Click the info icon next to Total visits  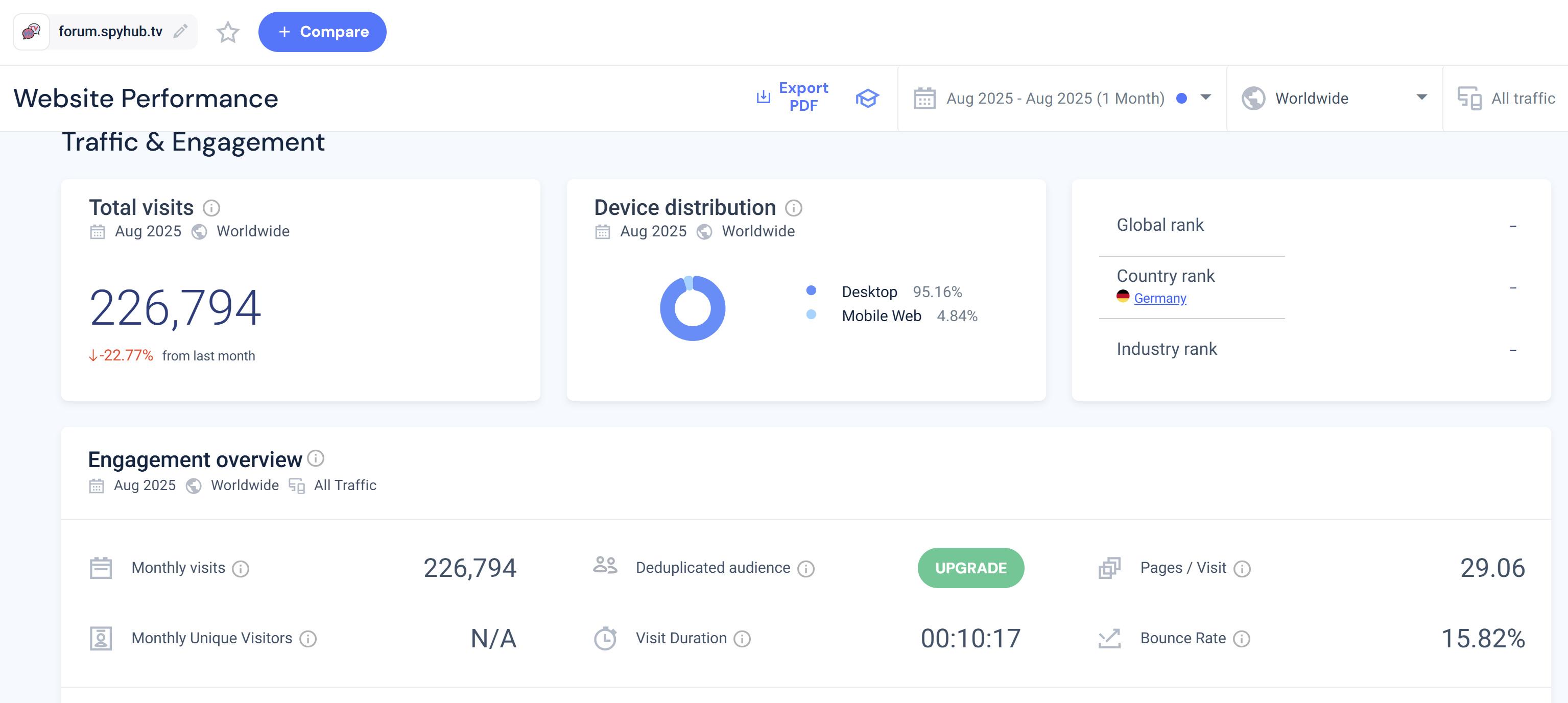pos(211,208)
